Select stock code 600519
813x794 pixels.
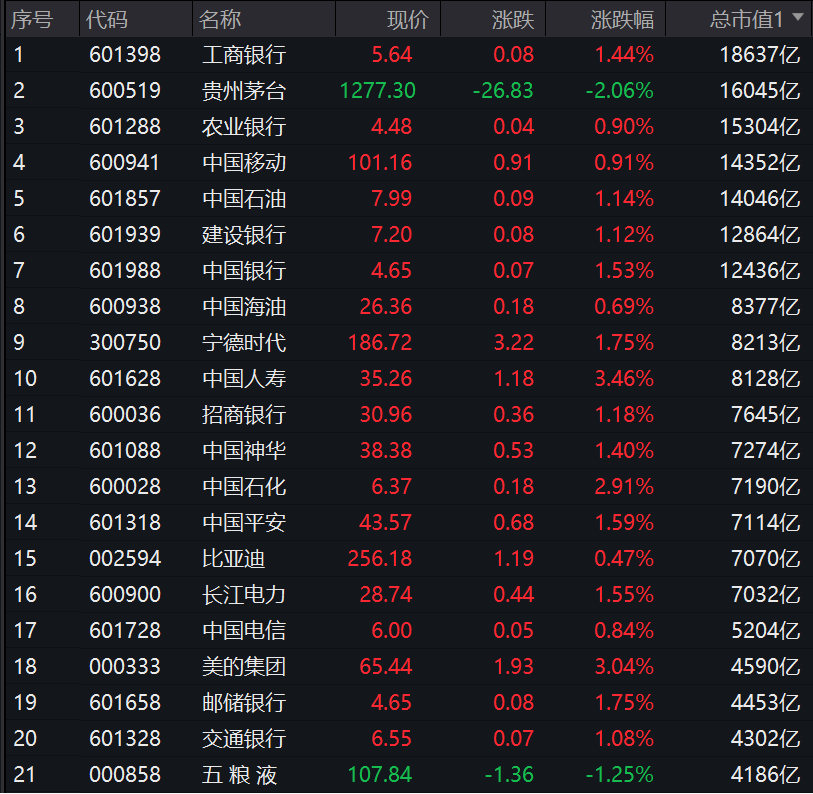pos(125,91)
